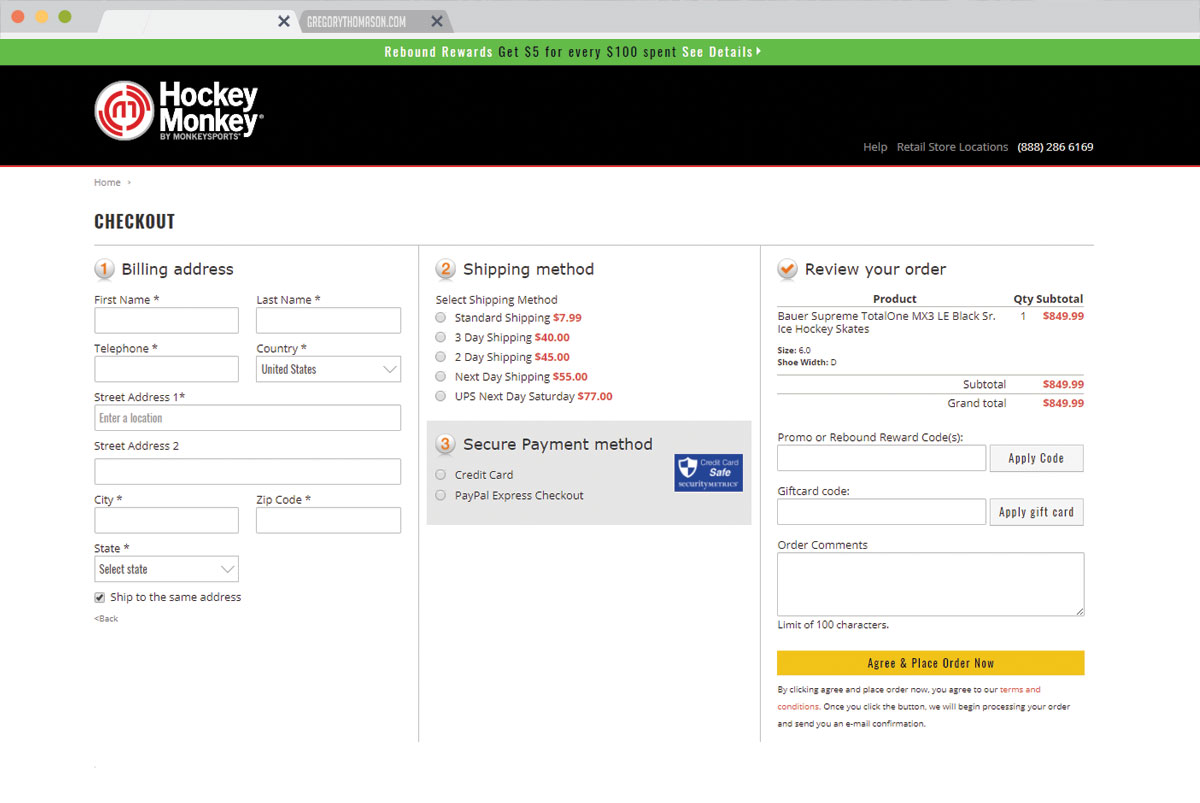
Task: Open Retail Store Locations link
Action: pyautogui.click(x=952, y=147)
